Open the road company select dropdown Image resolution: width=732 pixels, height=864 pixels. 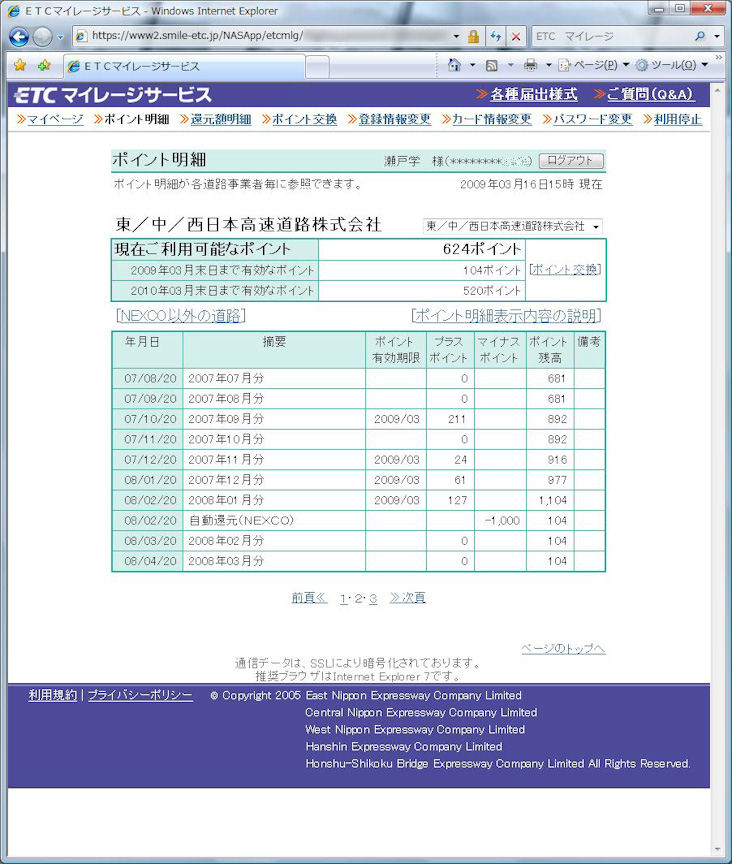coord(512,226)
